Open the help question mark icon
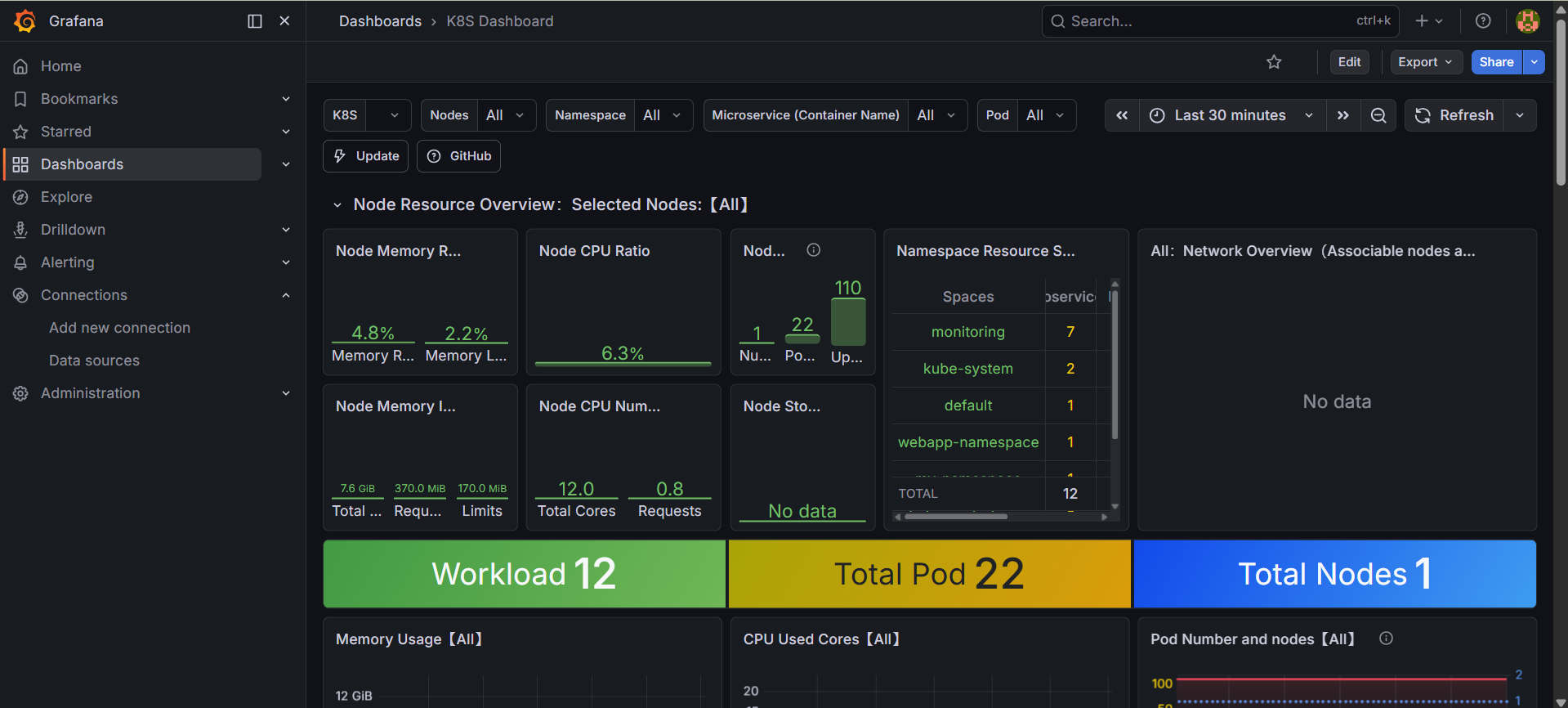Screen dimensions: 1568x708 click(x=1483, y=21)
